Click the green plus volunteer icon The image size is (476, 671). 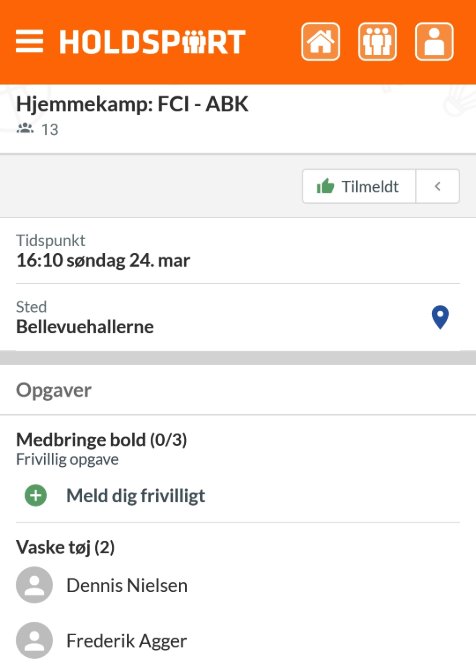(x=36, y=496)
